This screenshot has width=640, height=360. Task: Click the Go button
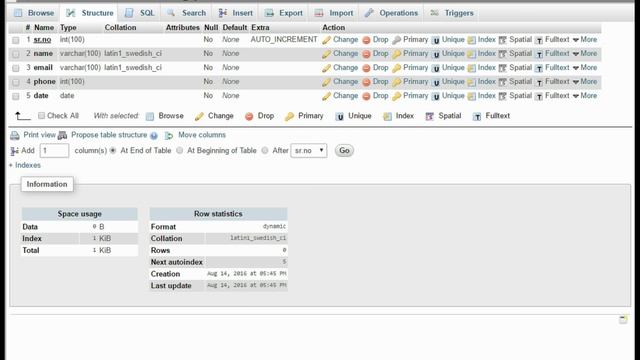pos(344,151)
